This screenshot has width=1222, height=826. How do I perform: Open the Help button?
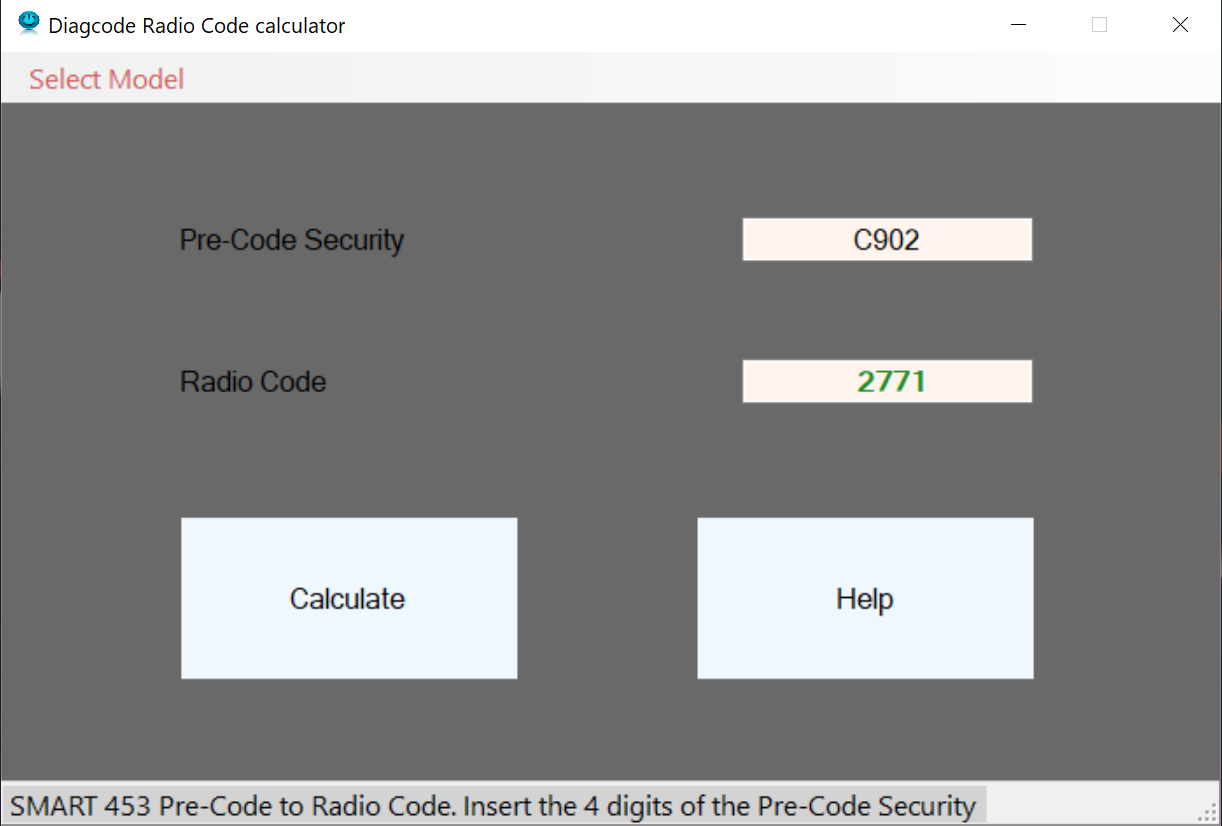click(x=865, y=598)
